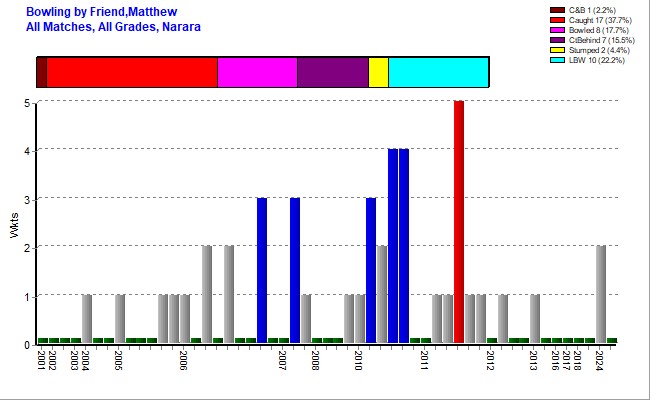Click the CtBehind purple legend swatch
This screenshot has width=650, height=400.
click(557, 40)
